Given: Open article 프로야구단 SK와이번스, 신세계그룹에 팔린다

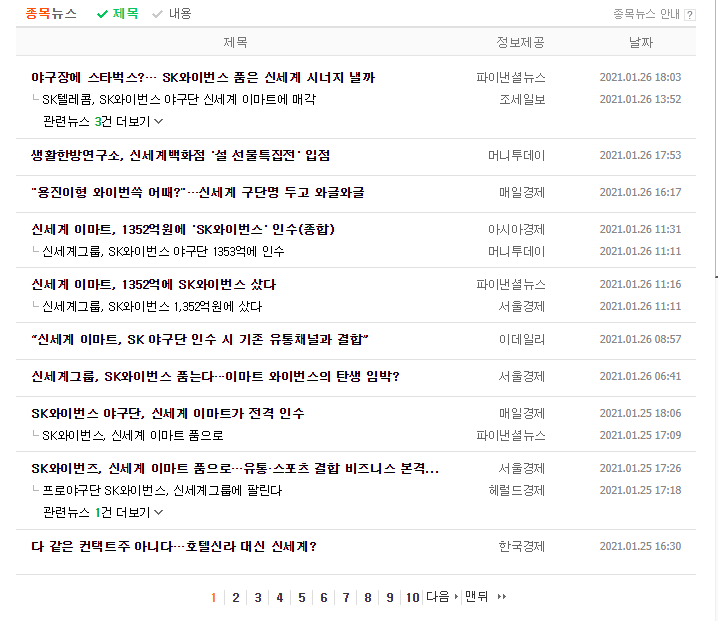Looking at the screenshot, I should (162, 490).
